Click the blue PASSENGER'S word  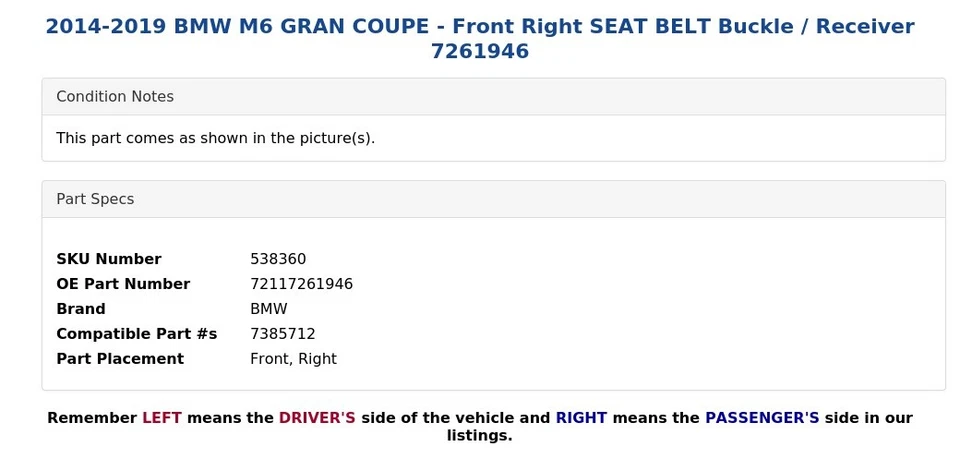(762, 418)
